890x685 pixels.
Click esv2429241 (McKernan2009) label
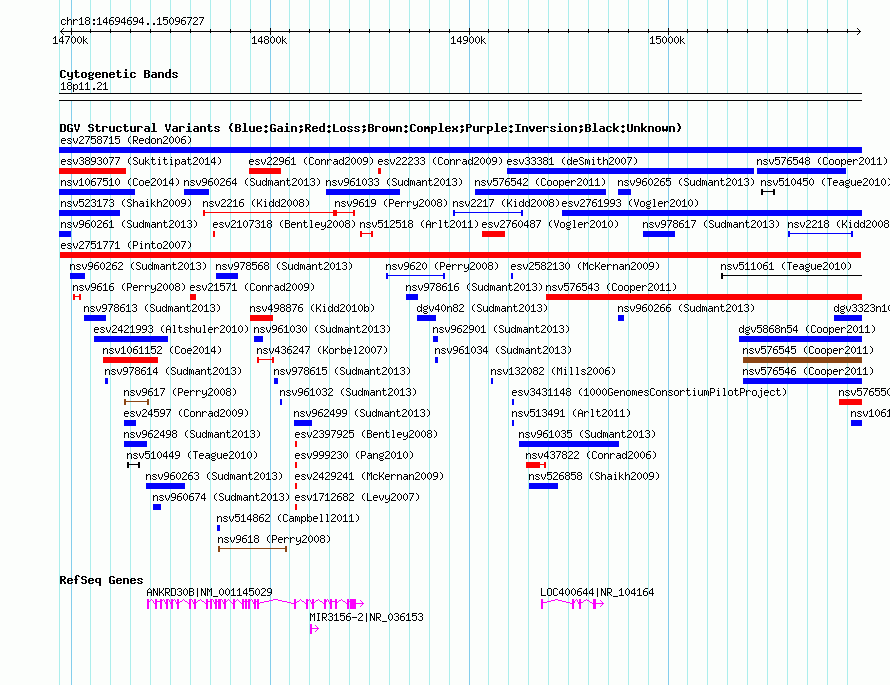click(369, 476)
